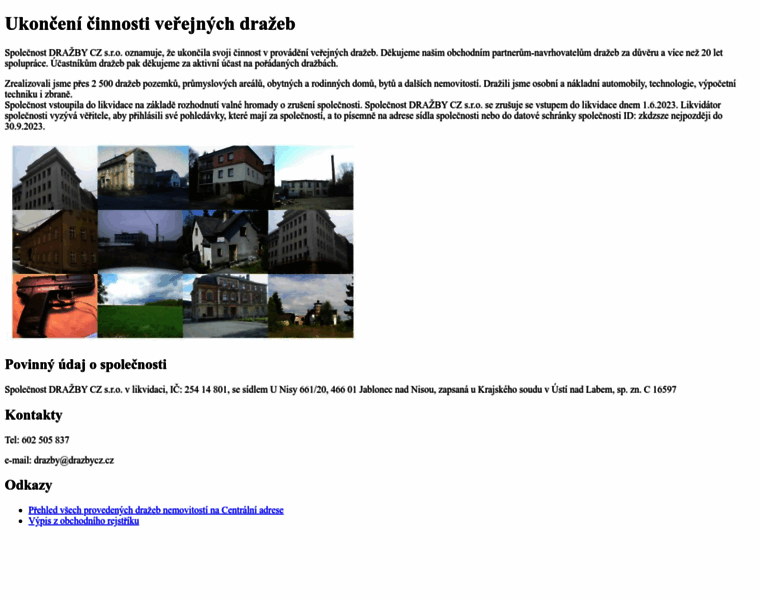Click the pistol photo in the collage
Screen dimensions: 760x600
[x=55, y=306]
